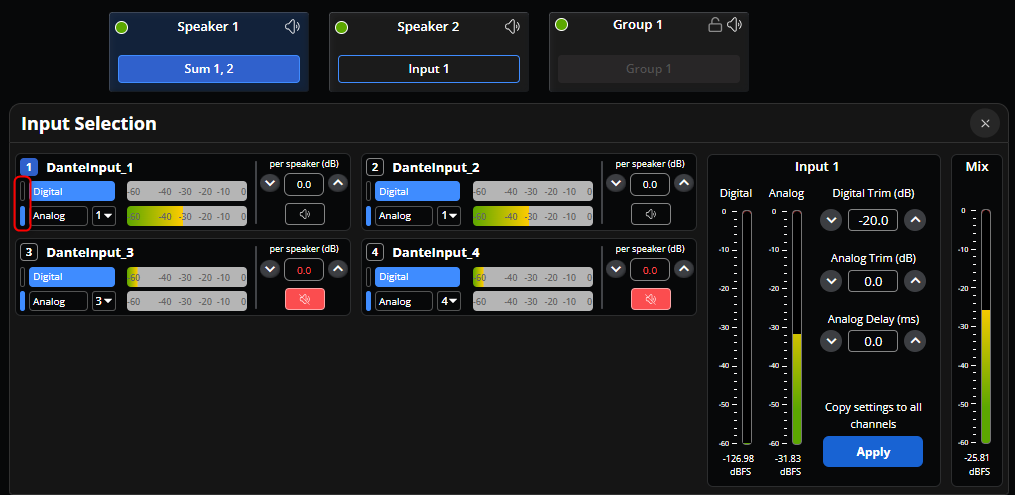Click the Mix level meter
Screen dimensions: 1015x495
(x=986, y=326)
